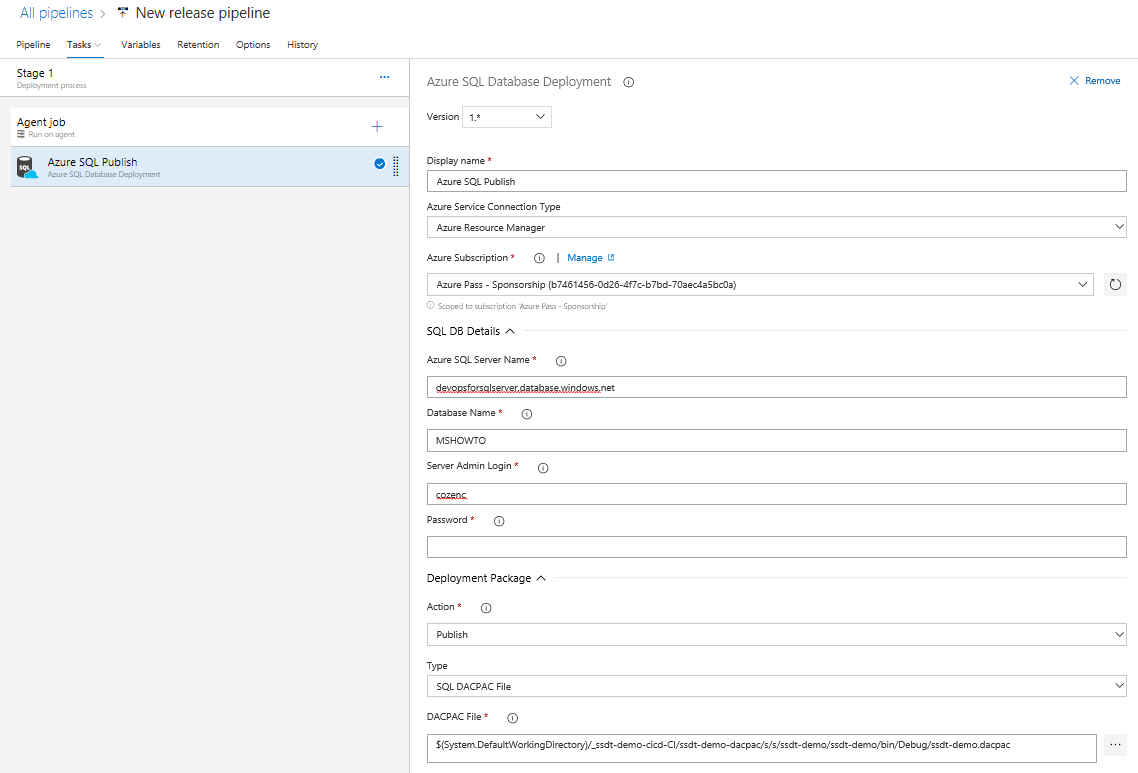Screen dimensions: 1138x773
Task: Click the scoped subscription info icon
Action: 430,306
